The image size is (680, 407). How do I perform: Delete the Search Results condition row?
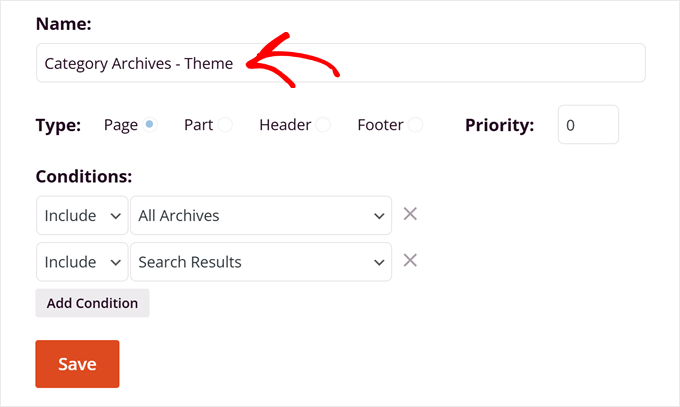pos(409,261)
